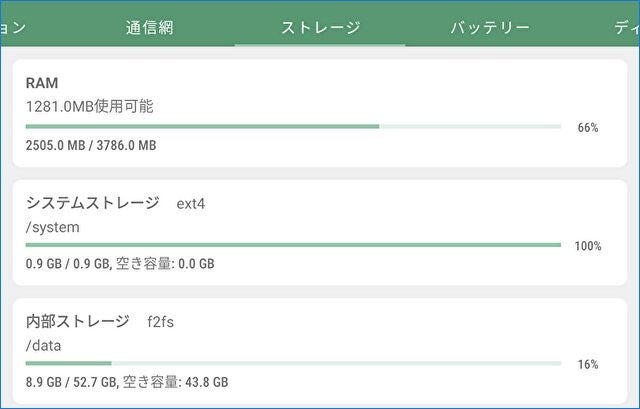Image resolution: width=640 pixels, height=409 pixels.
Task: Tap the システムストレージ heading
Action: pyautogui.click(x=92, y=204)
